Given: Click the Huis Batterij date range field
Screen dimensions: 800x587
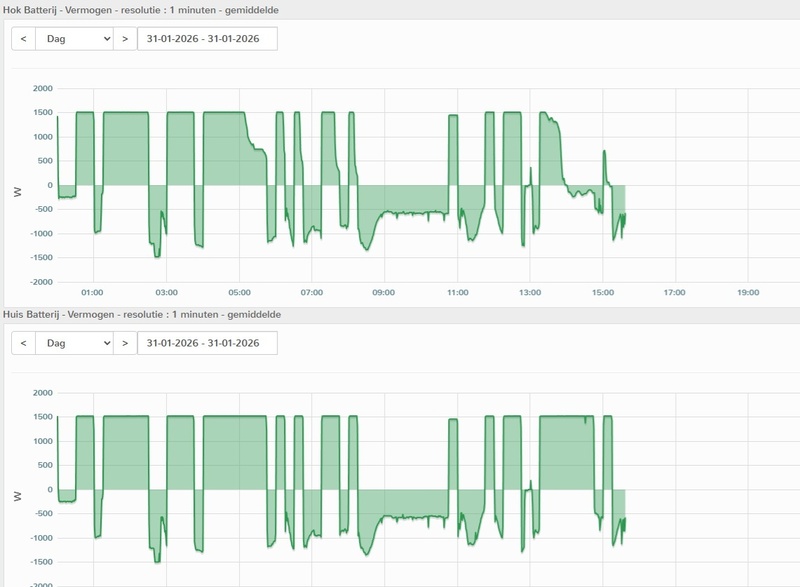Looking at the screenshot, I should pos(207,343).
